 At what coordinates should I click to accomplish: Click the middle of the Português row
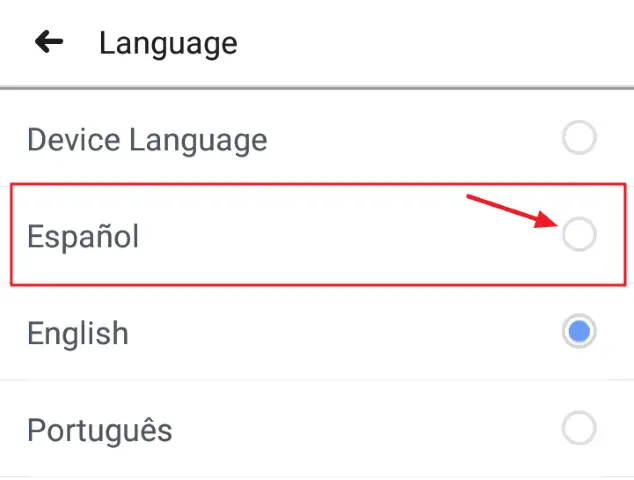coord(317,429)
